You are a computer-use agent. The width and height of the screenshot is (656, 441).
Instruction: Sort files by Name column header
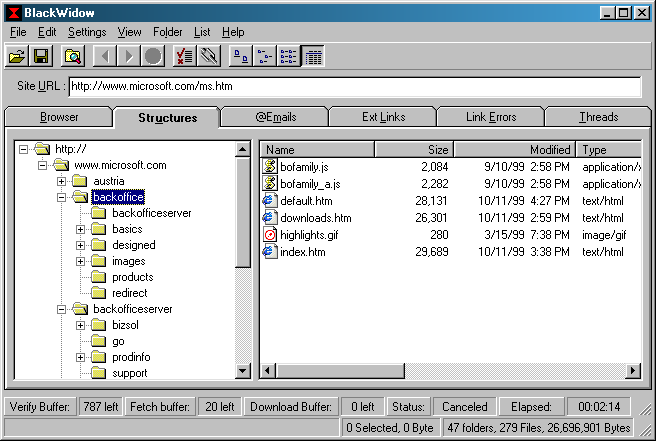point(317,150)
